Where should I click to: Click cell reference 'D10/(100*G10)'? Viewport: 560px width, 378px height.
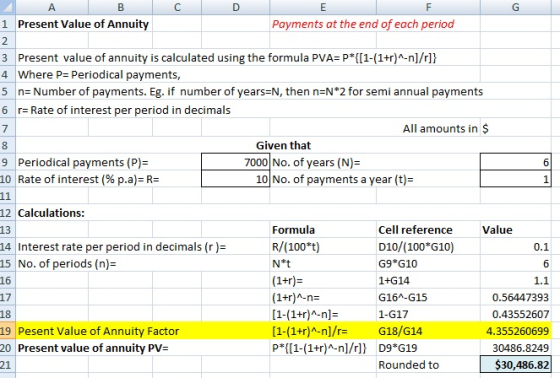(x=416, y=247)
